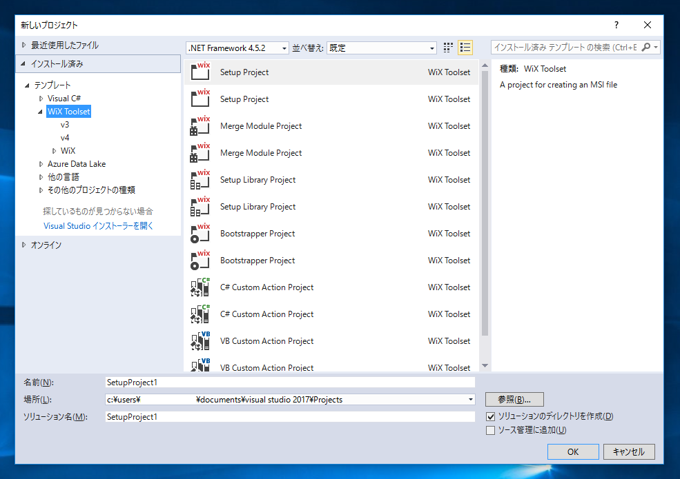Expand the オンライン section
680x479 pixels.
24,245
